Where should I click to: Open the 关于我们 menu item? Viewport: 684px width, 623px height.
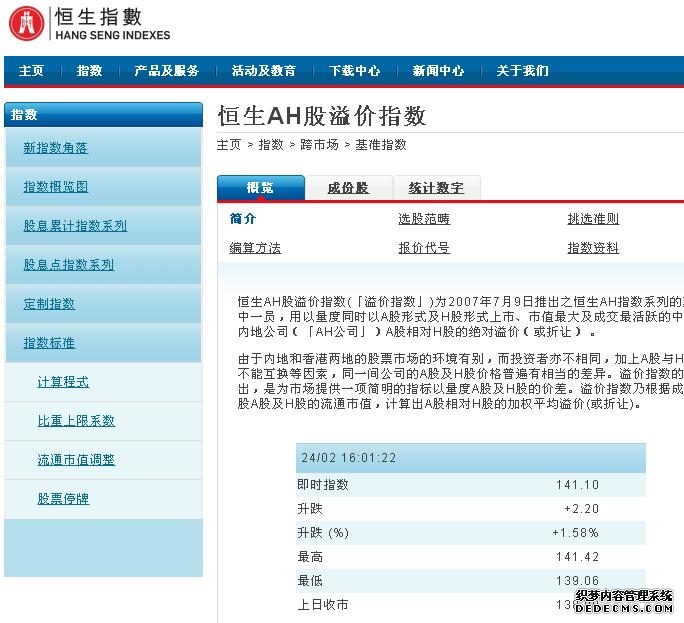coord(522,71)
